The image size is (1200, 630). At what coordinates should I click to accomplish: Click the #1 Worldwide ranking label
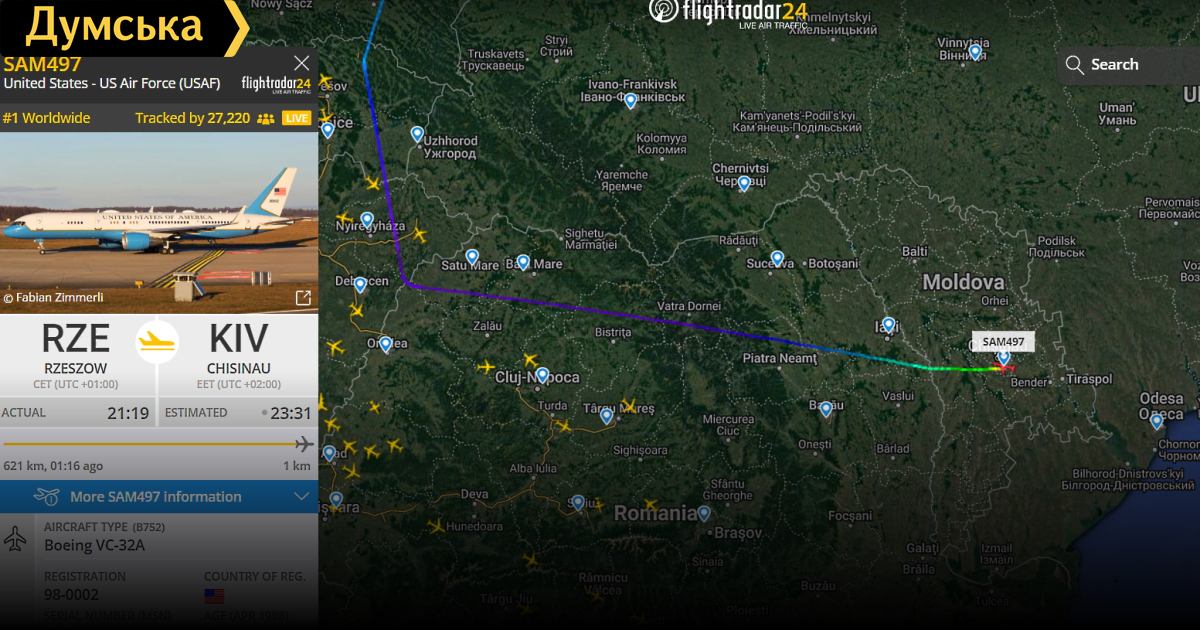(46, 118)
